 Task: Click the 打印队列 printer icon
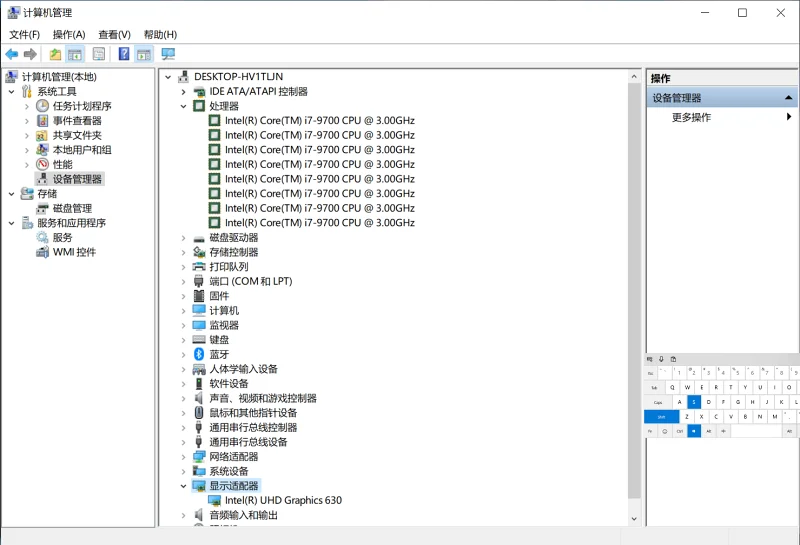pos(199,267)
